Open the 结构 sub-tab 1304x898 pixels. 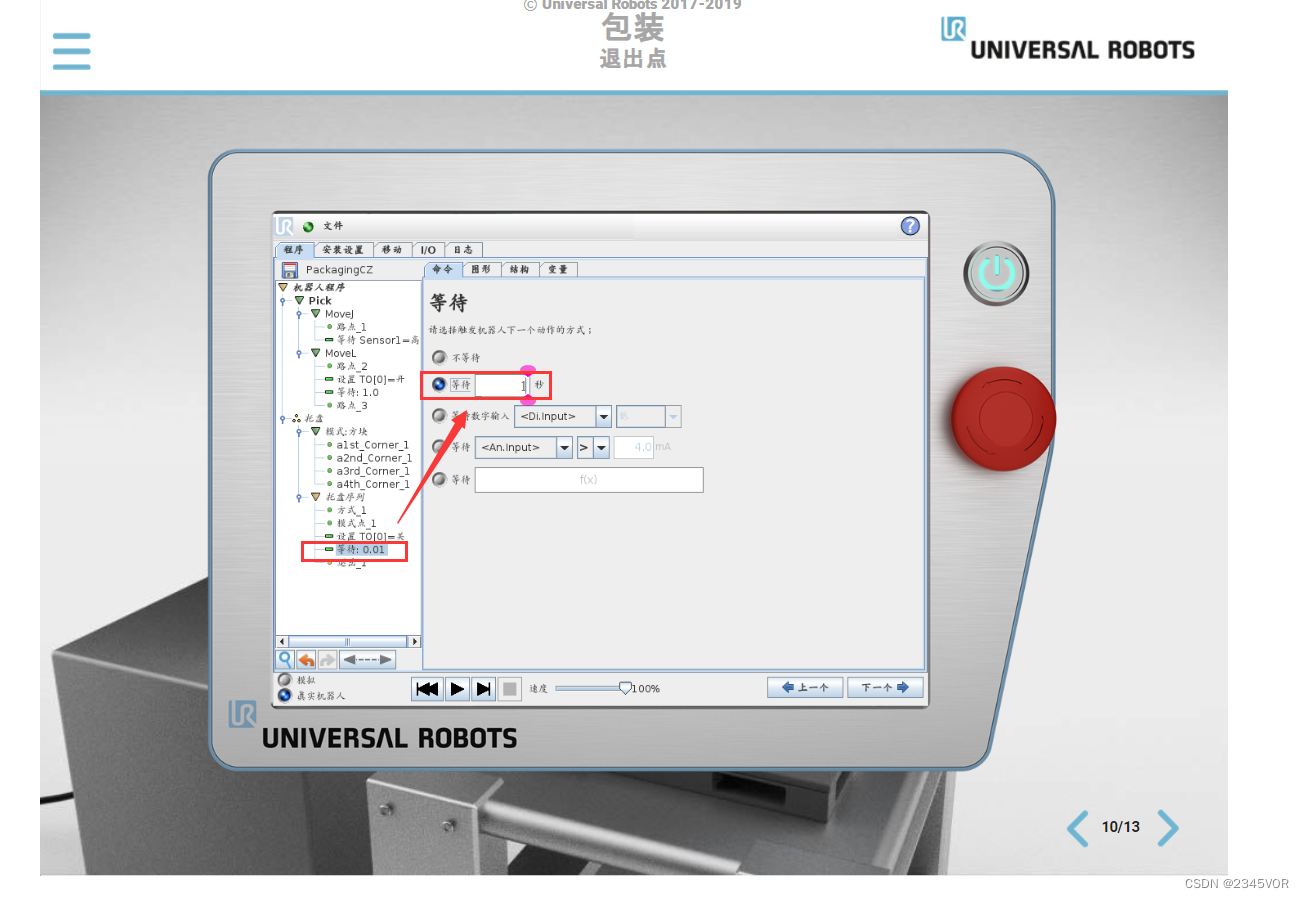pos(520,269)
